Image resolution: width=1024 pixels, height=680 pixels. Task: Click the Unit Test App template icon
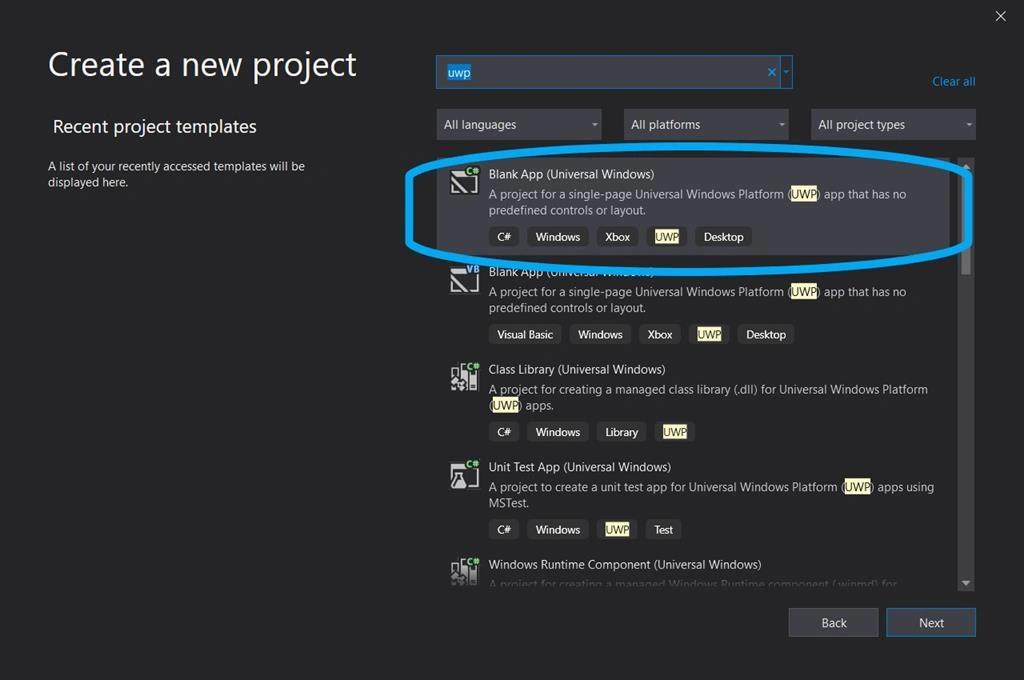(x=464, y=475)
